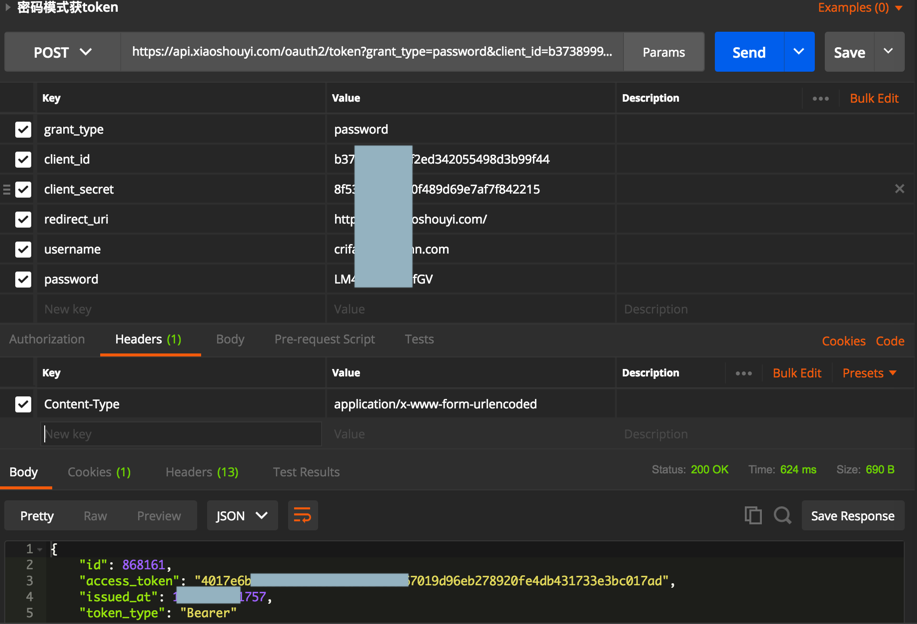Select the Preview view
Screen dimensions: 917x624
click(159, 516)
